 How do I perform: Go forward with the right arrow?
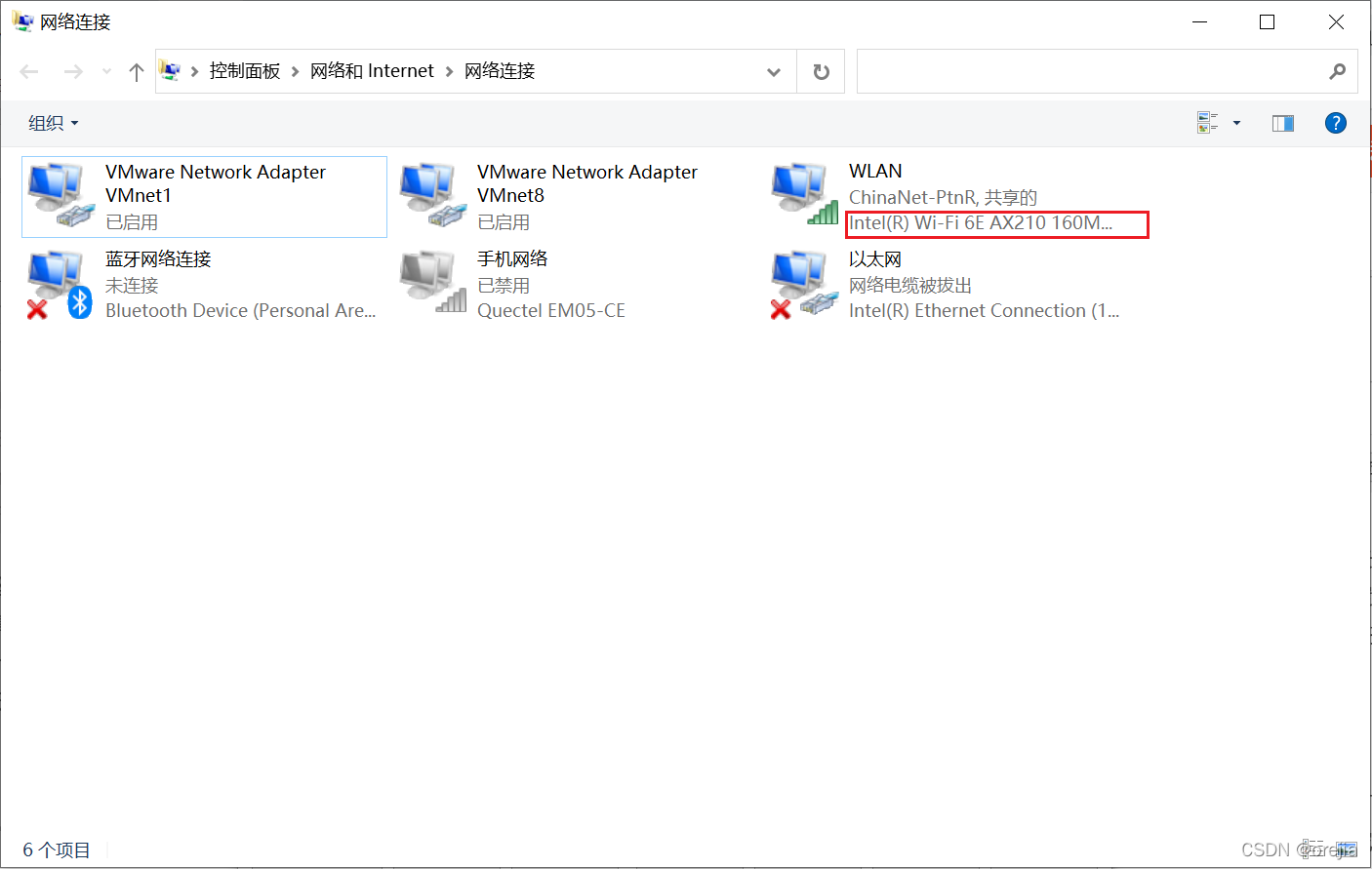pos(73,71)
